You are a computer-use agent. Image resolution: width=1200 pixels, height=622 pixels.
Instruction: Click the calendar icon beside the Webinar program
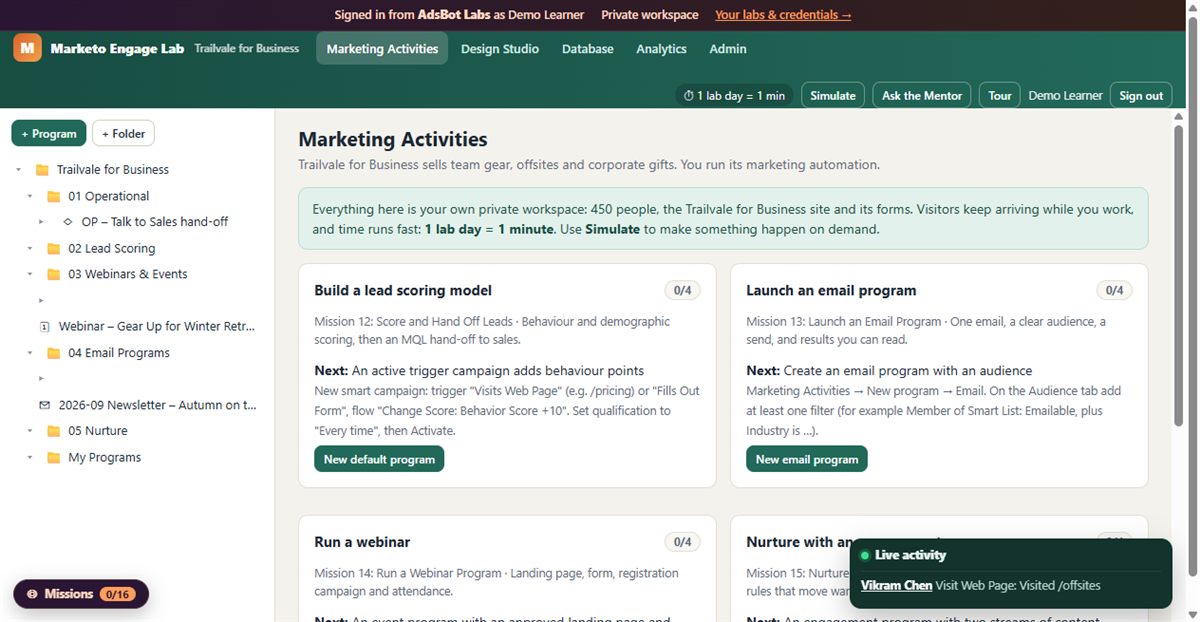coord(44,327)
